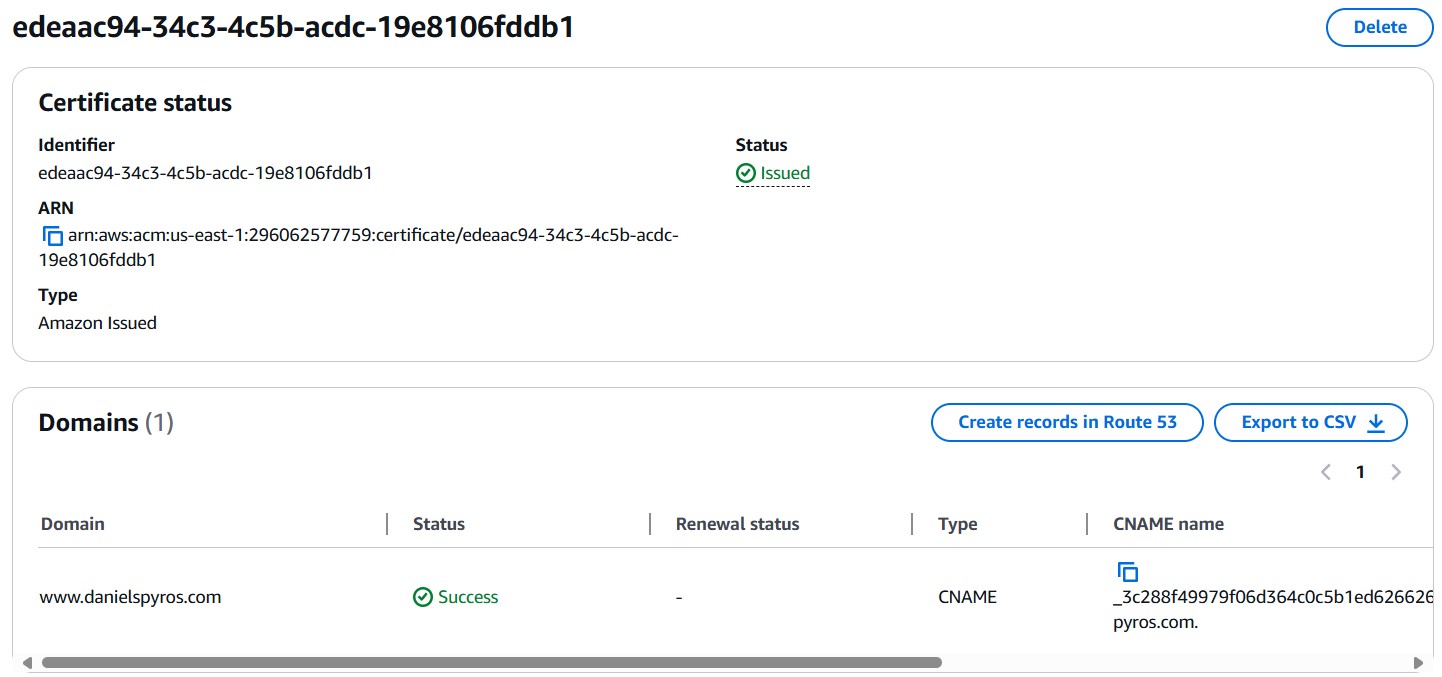Click the Type column header
Viewport: 1442px width, 677px height.
click(x=957, y=524)
